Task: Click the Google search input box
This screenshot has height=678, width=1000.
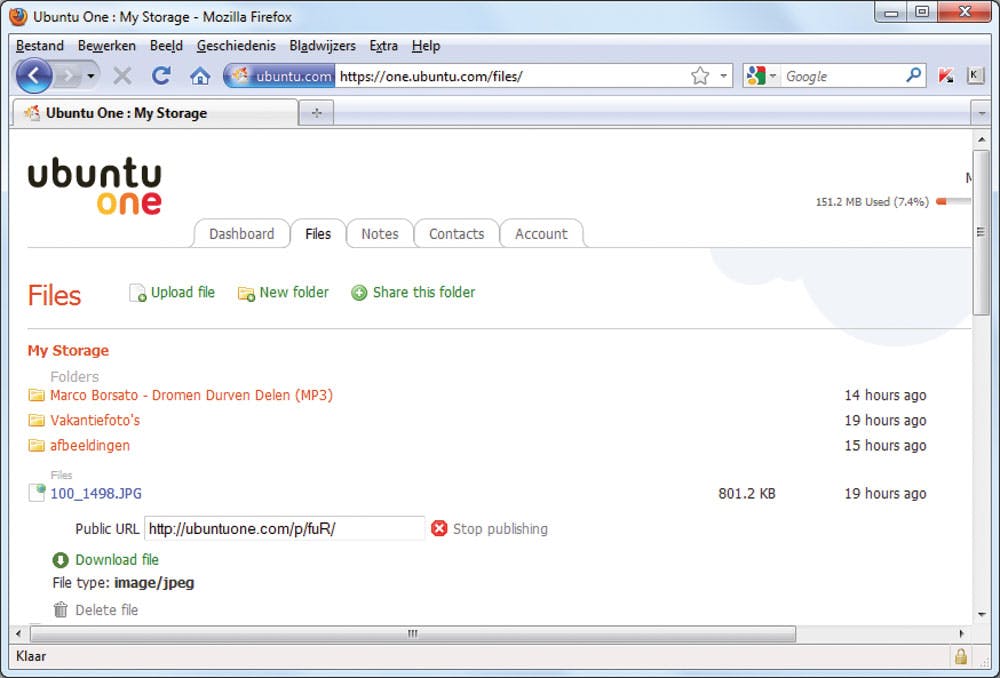Action: (843, 77)
